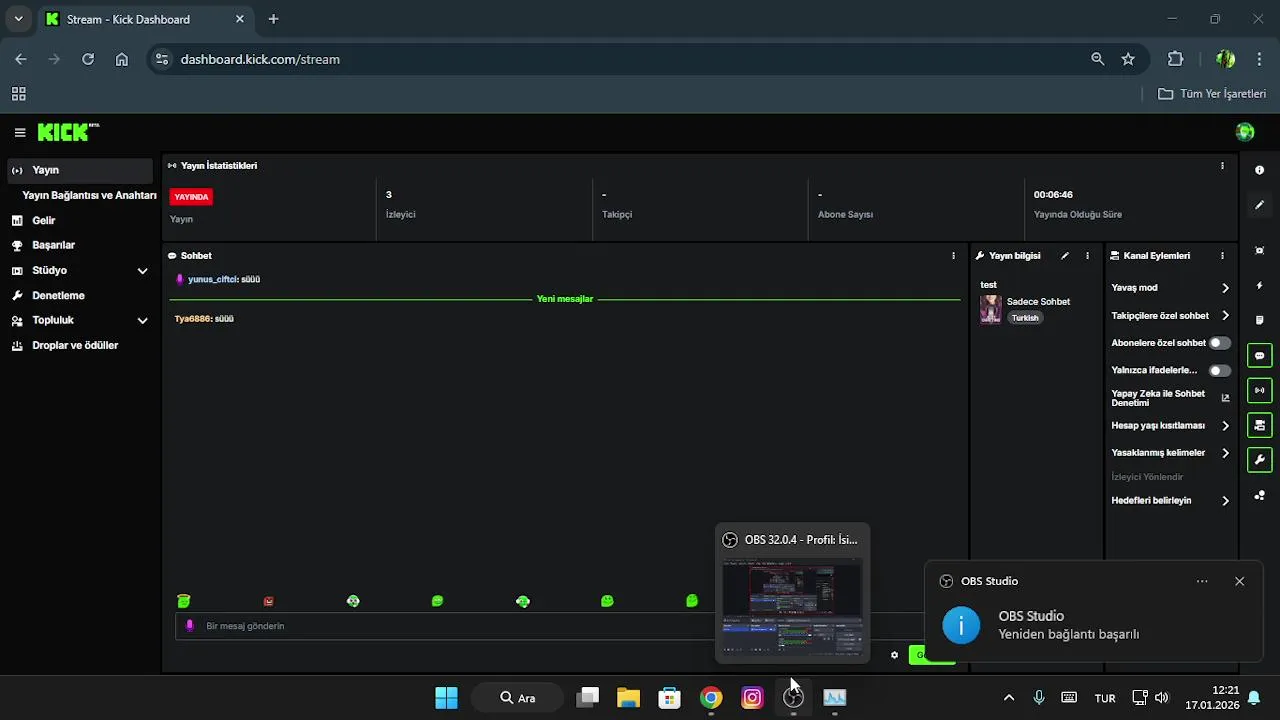Open Chrome extensions puzzle icon
Image resolution: width=1280 pixels, height=720 pixels.
[x=1175, y=59]
